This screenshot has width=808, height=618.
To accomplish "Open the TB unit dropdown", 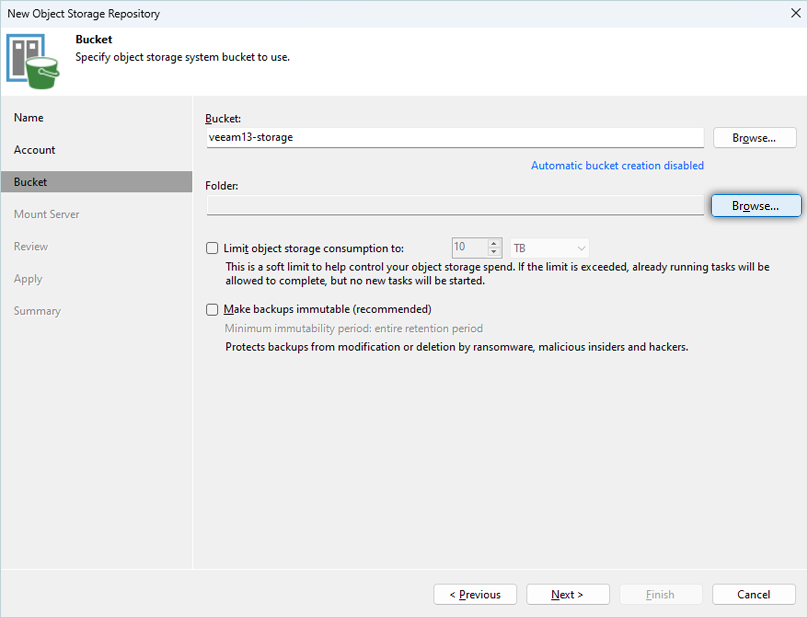I will point(549,248).
